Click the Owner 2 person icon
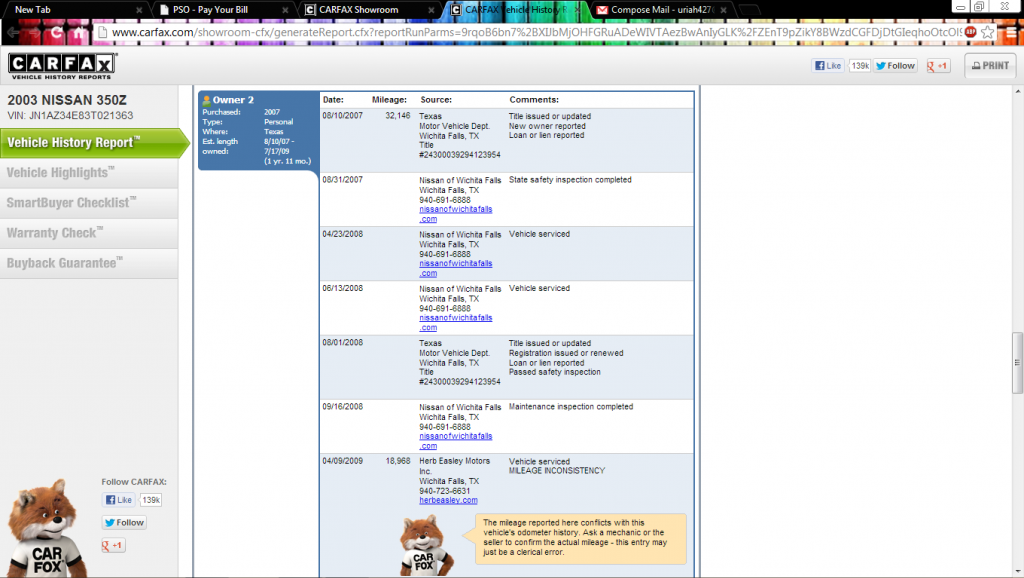Viewport: 1024px width, 578px height. (x=206, y=100)
